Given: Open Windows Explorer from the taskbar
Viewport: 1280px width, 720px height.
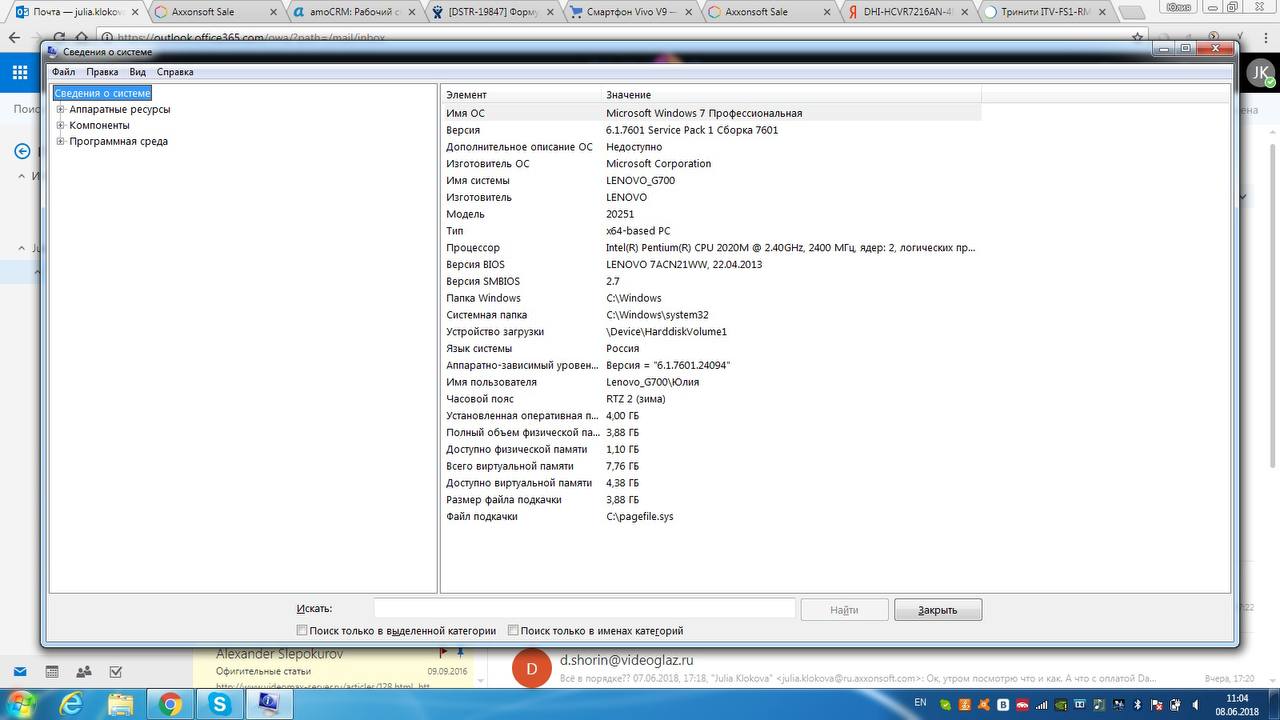Looking at the screenshot, I should coord(120,704).
